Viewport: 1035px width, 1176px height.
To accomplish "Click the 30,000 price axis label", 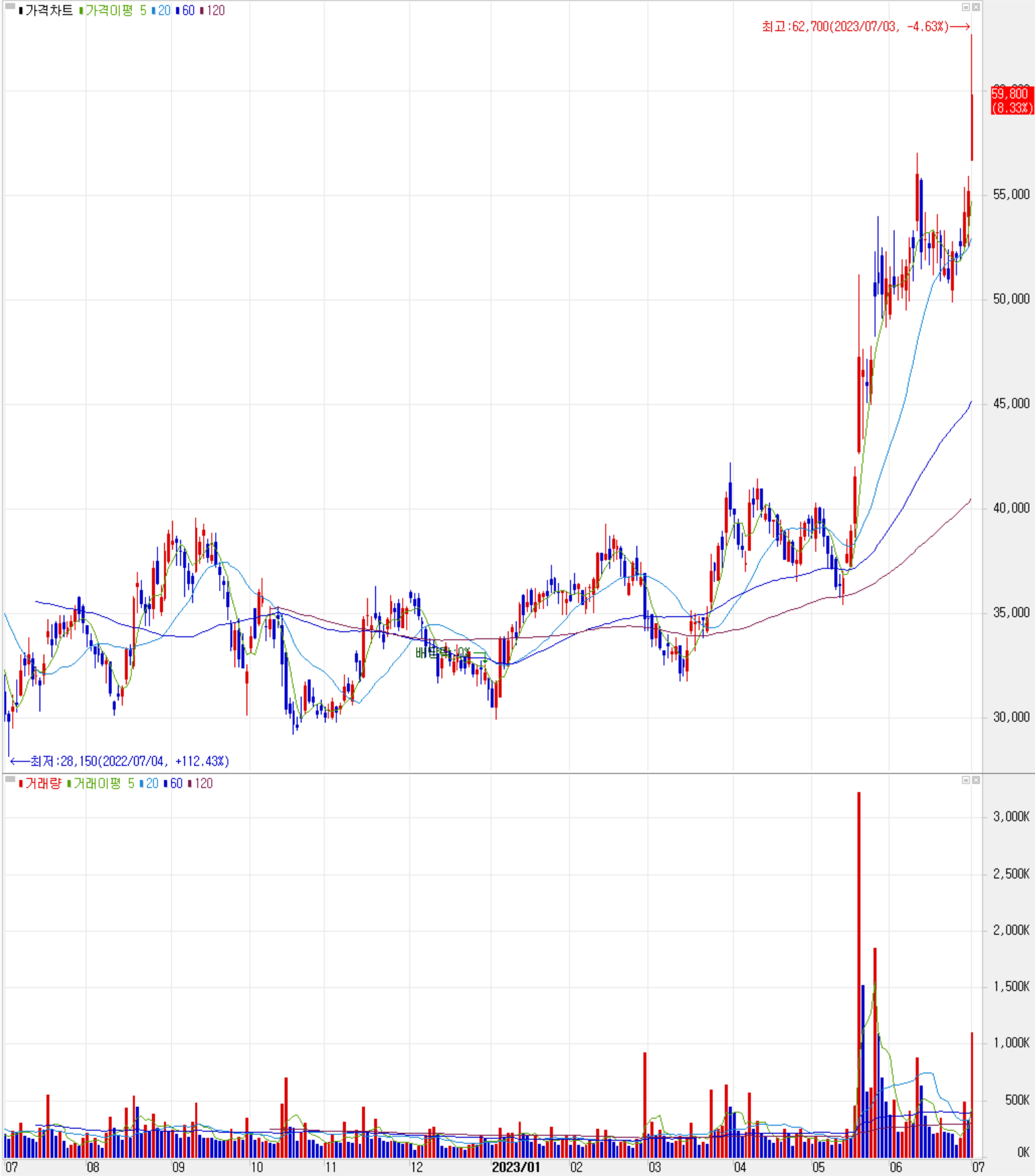I will [1011, 717].
